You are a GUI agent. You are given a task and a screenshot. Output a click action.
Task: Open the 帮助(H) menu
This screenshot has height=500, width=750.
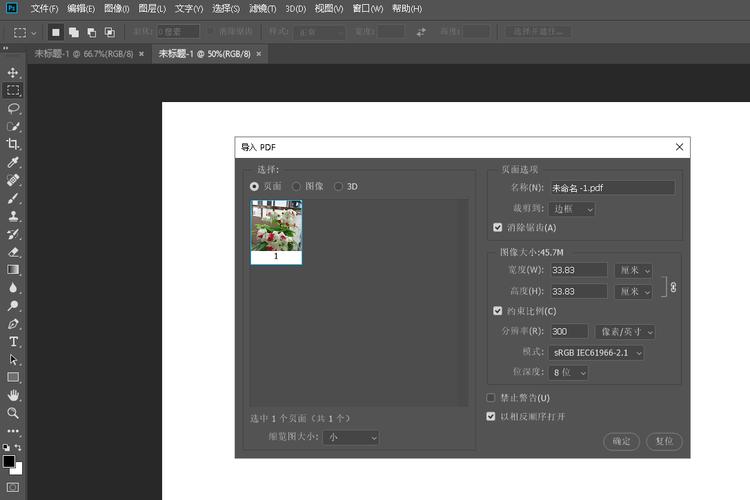[407, 9]
